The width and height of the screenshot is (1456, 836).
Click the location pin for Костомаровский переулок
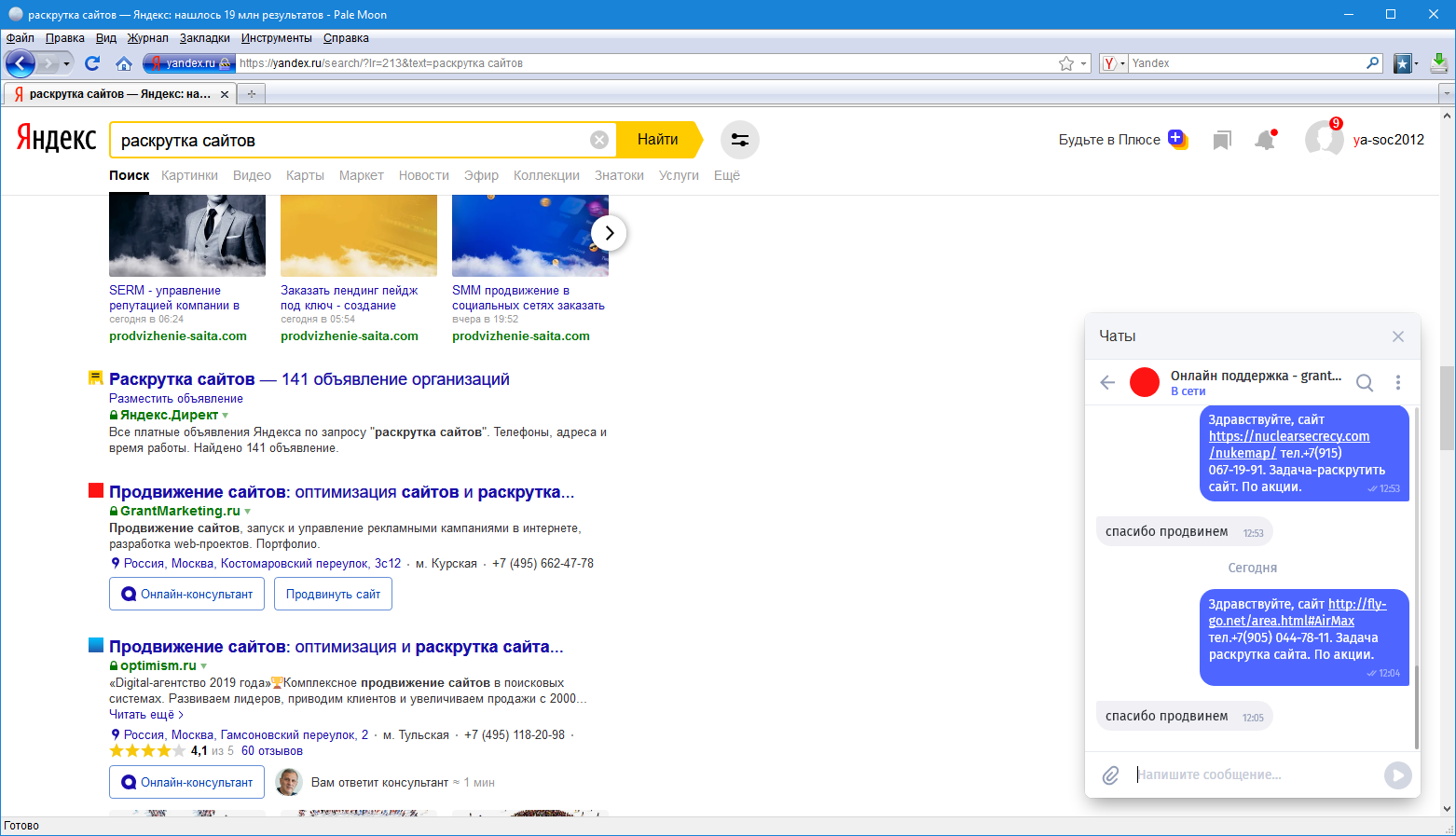[x=116, y=563]
